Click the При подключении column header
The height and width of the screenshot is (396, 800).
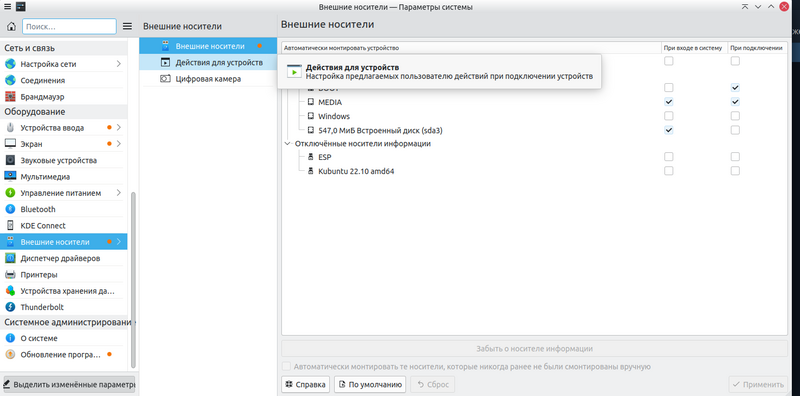[x=757, y=48]
